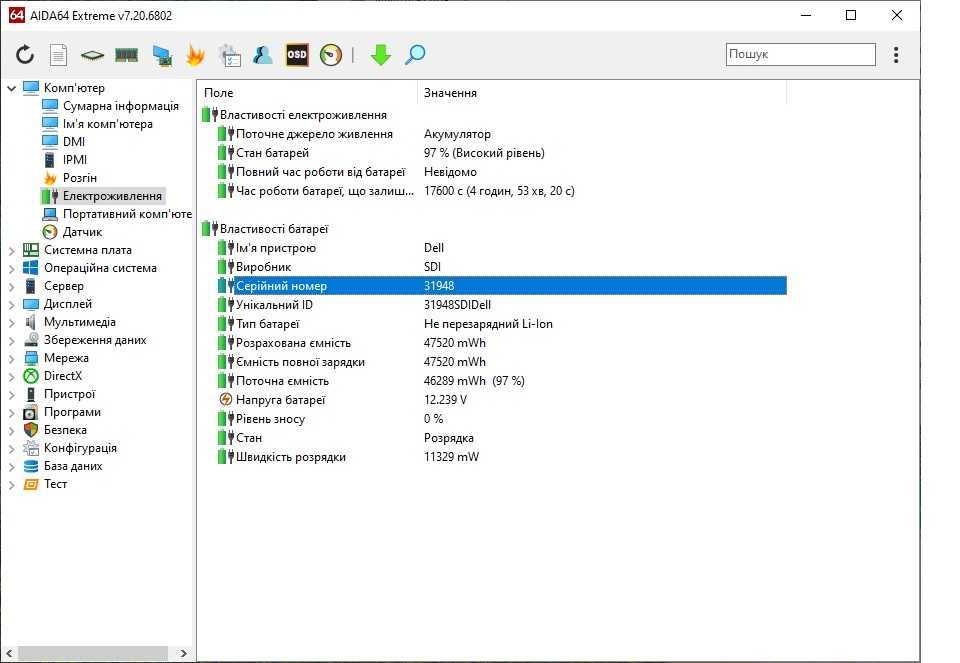Select the Поточне джерело живлення row
Screen dimensions: 960x663
click(493, 134)
